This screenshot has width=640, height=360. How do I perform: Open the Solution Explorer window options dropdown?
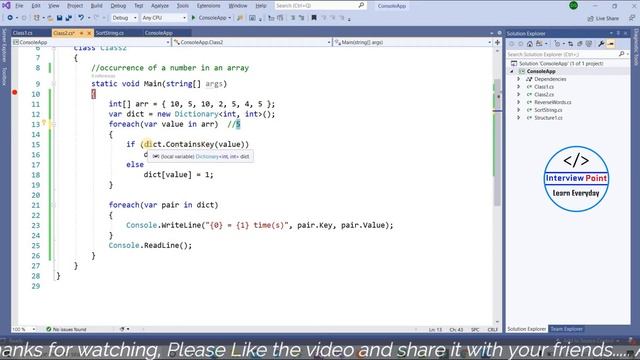(611, 33)
